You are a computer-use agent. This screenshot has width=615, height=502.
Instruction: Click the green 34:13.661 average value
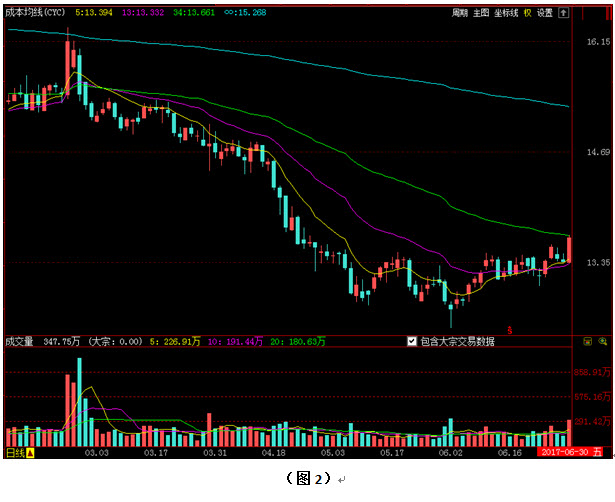(x=194, y=14)
